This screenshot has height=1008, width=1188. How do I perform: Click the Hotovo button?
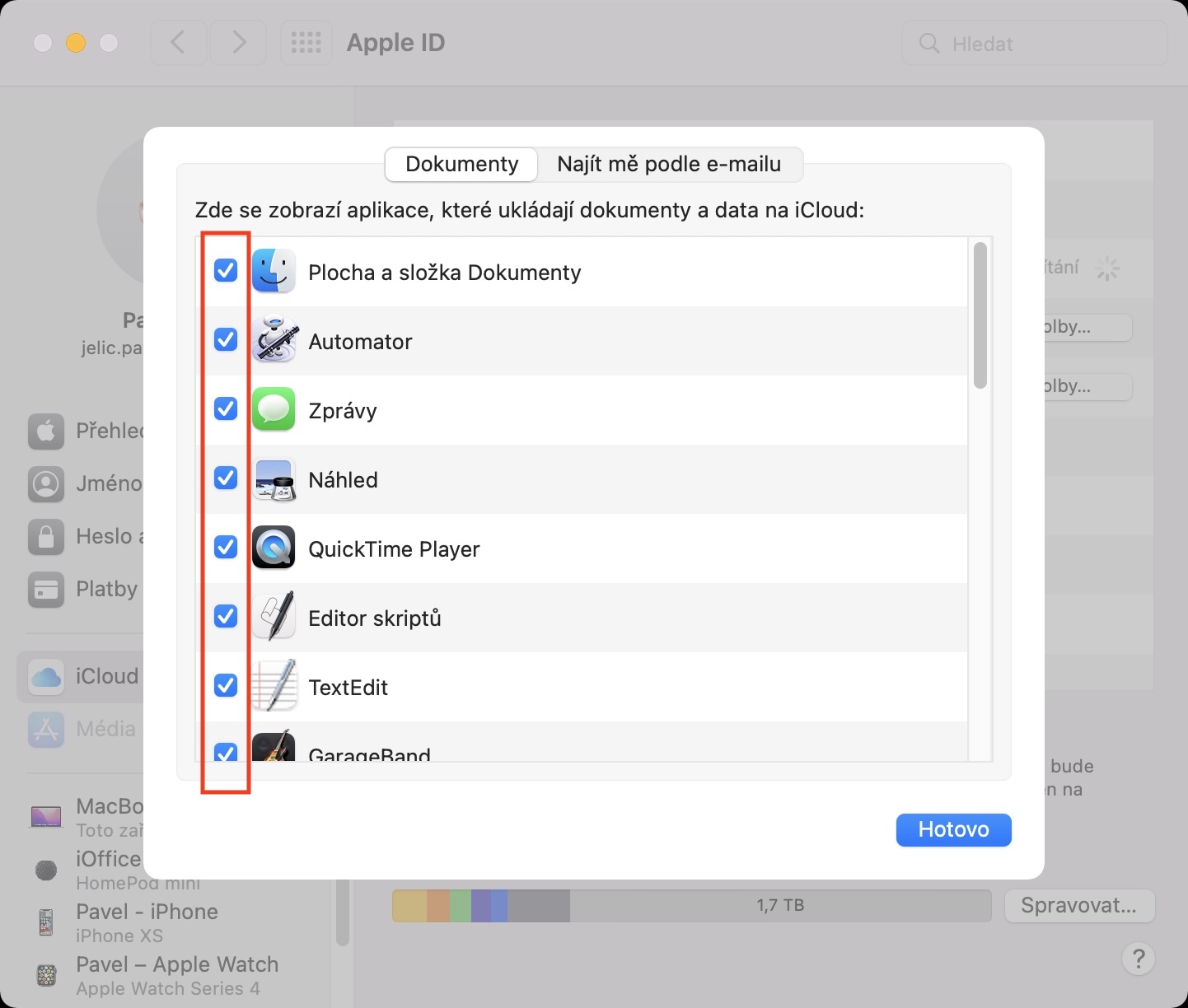[x=953, y=829]
